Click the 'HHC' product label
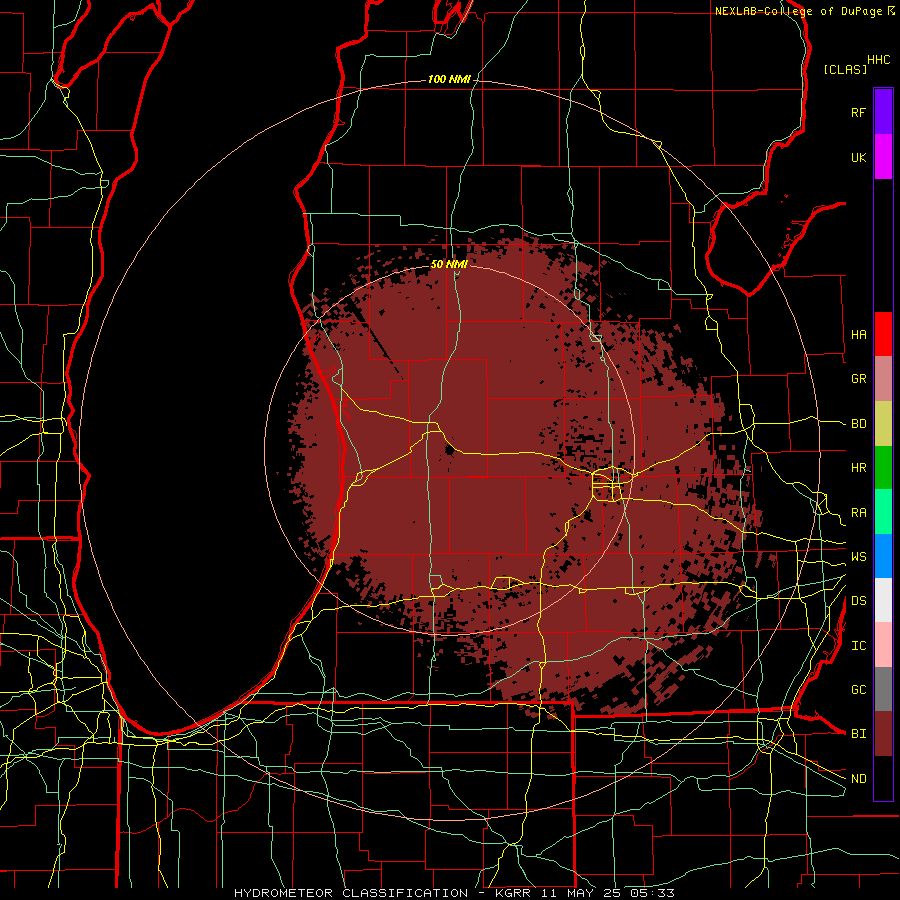 tap(879, 60)
